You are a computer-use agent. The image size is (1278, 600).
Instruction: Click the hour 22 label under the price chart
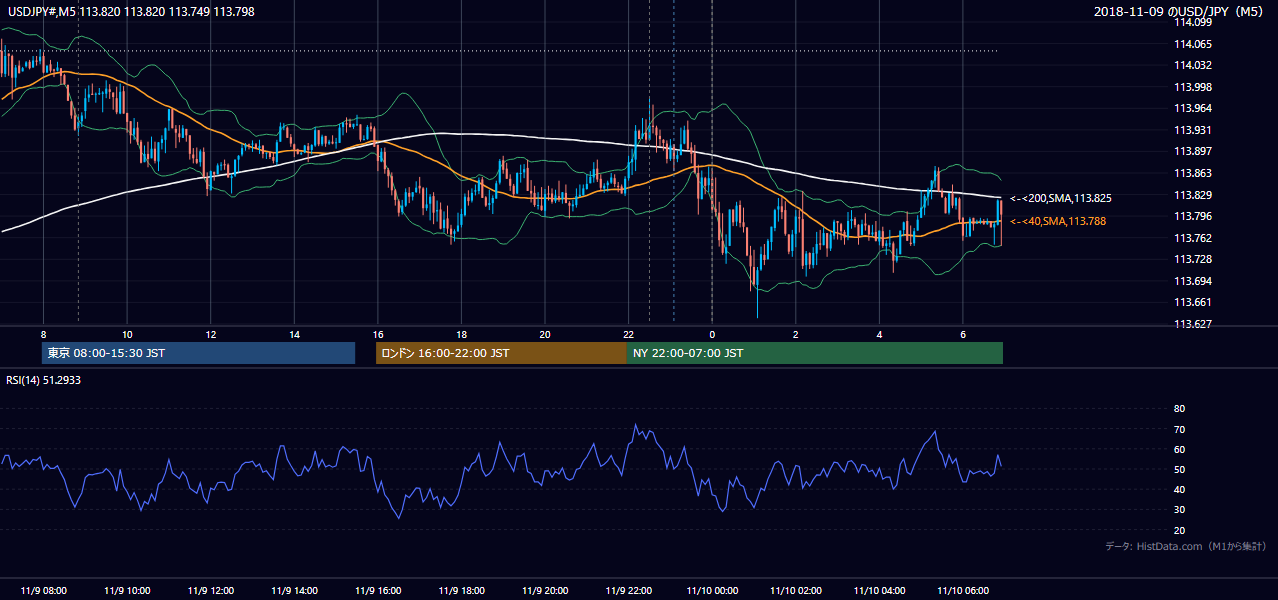pos(628,334)
